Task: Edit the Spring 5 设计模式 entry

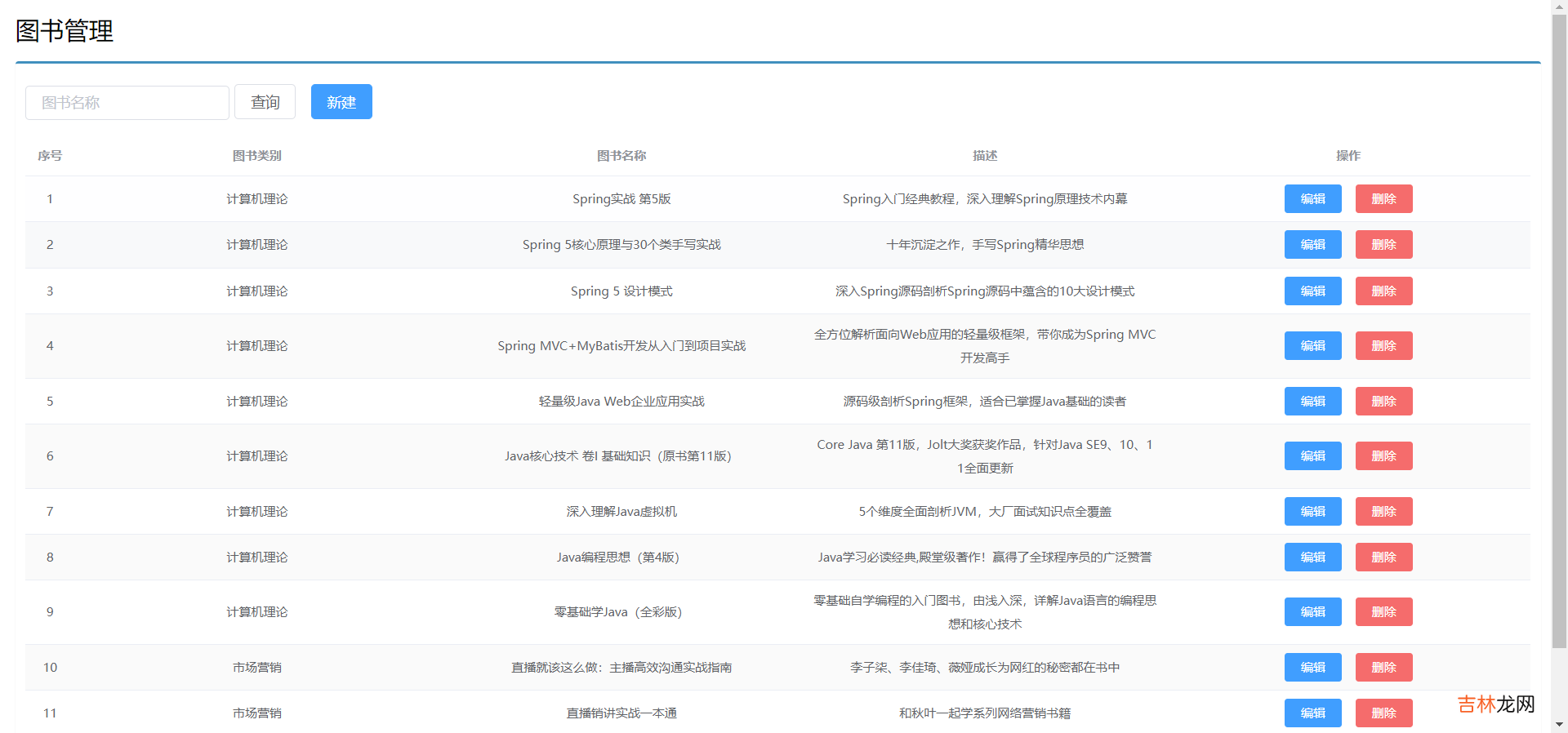Action: 1313,291
